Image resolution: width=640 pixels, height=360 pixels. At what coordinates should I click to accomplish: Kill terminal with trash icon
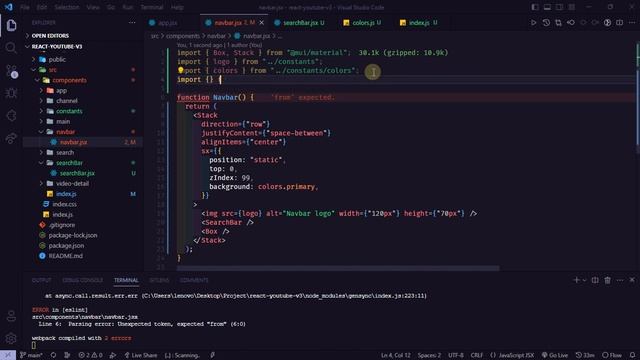click(x=608, y=280)
